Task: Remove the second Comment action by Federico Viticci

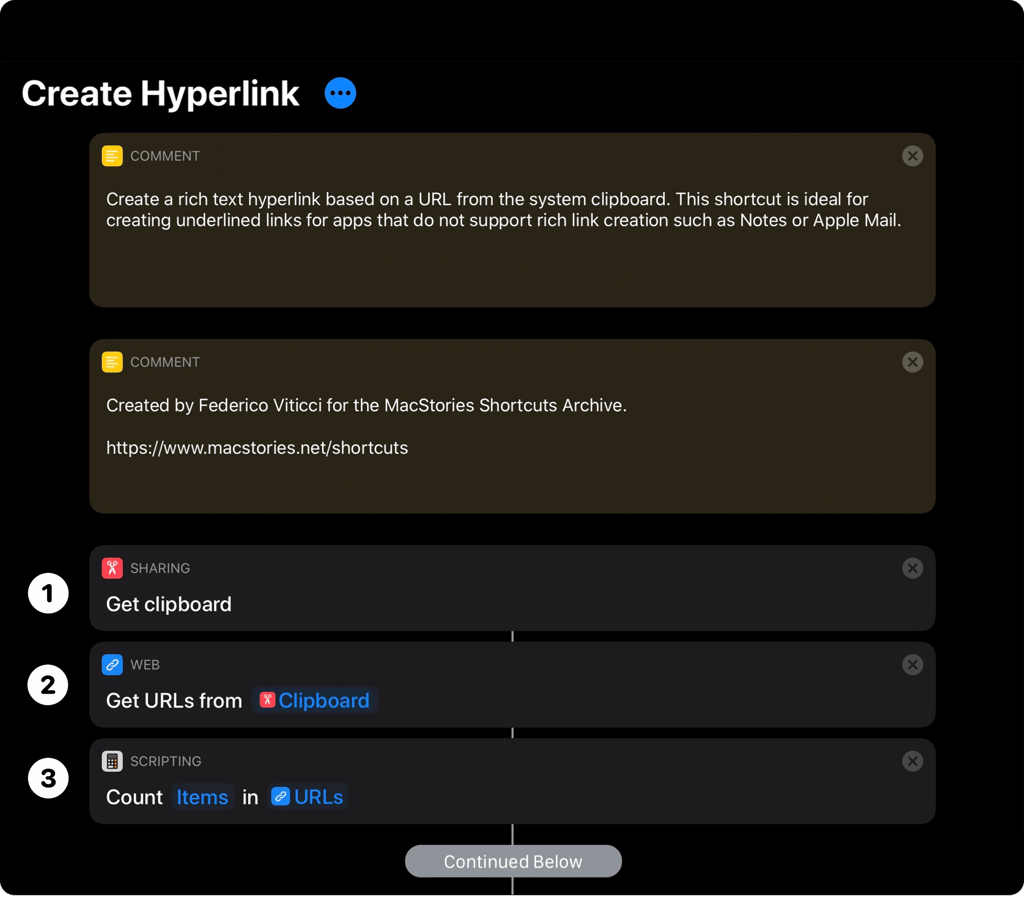Action: (x=912, y=362)
